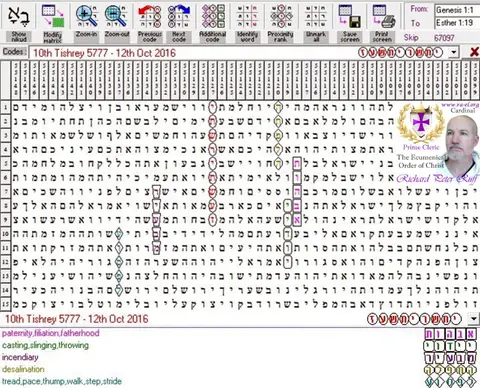Select matrix row number 8
480x388 pixels.
5,206
